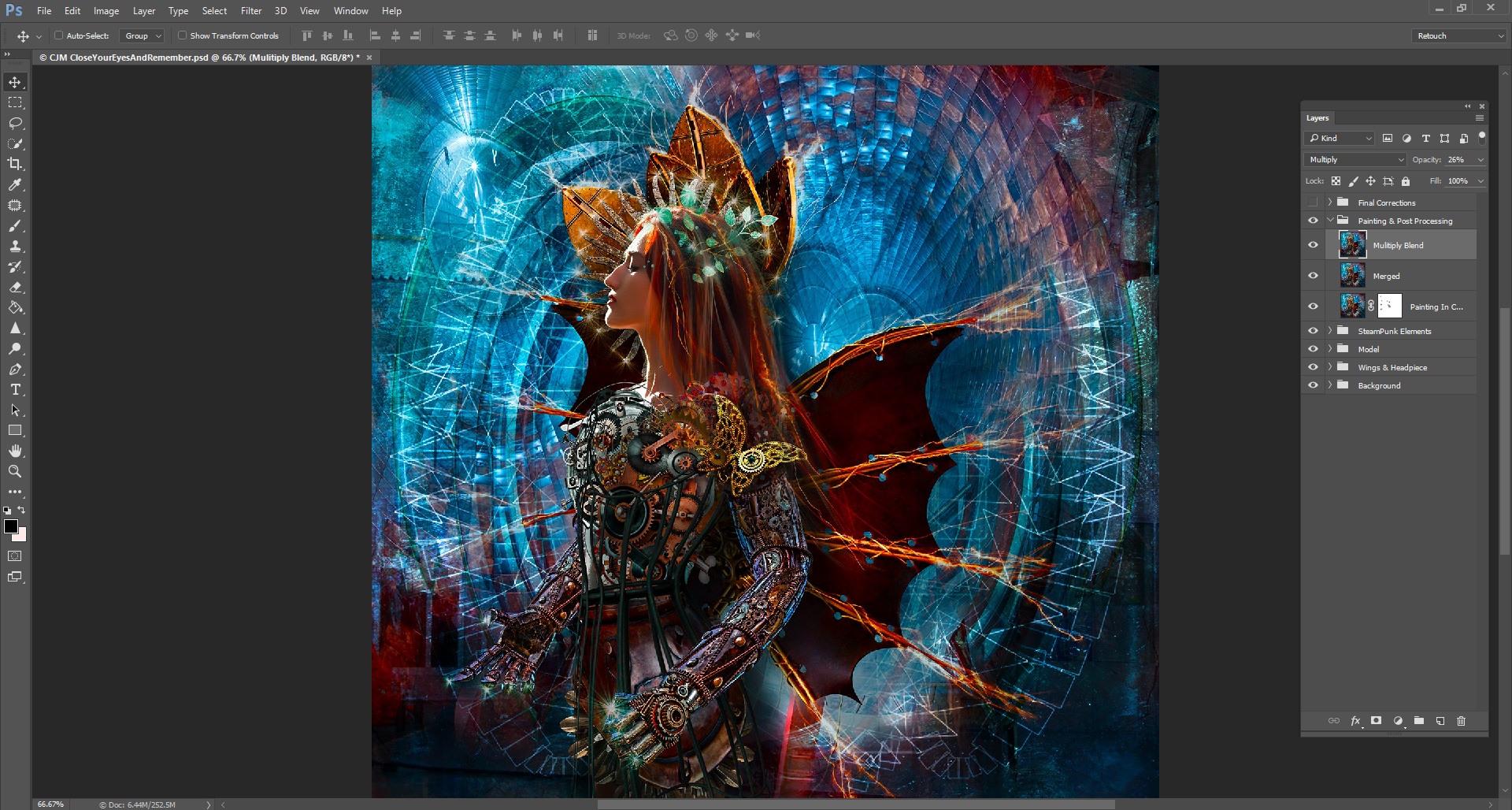Viewport: 1512px width, 810px height.
Task: Select the Lasso tool
Action: tap(15, 123)
